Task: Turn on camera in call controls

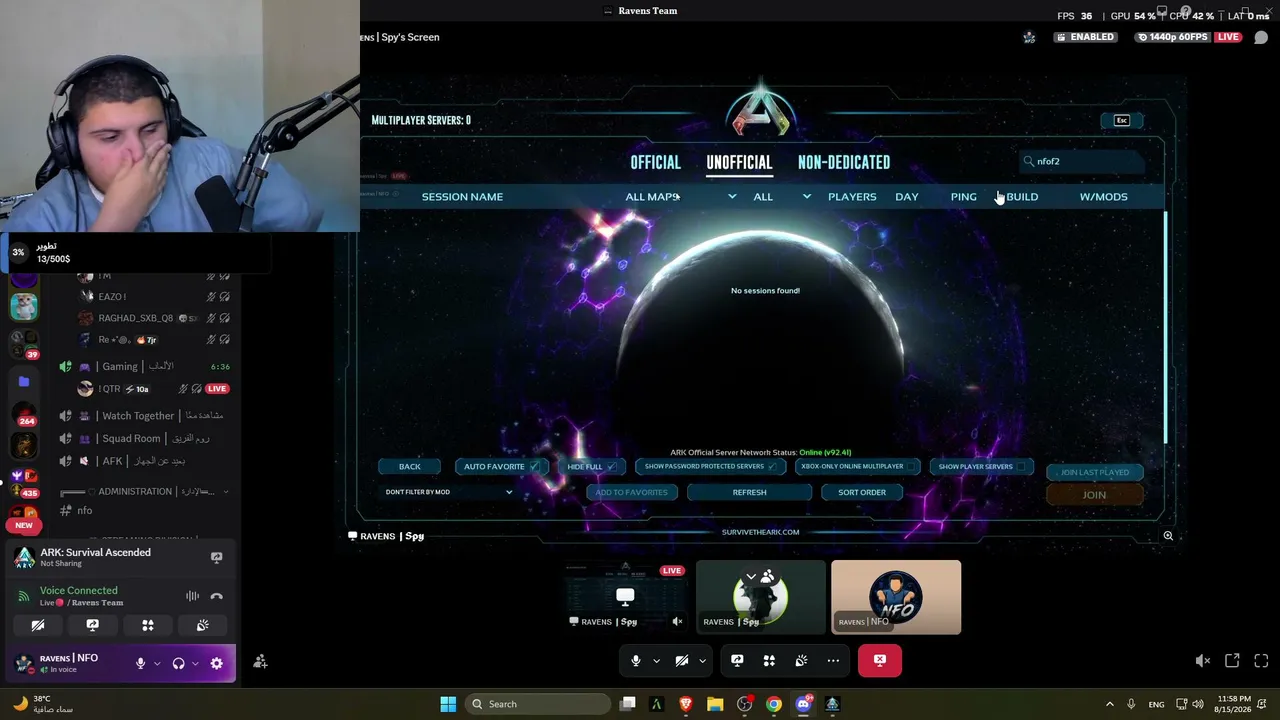Action: coord(682,660)
